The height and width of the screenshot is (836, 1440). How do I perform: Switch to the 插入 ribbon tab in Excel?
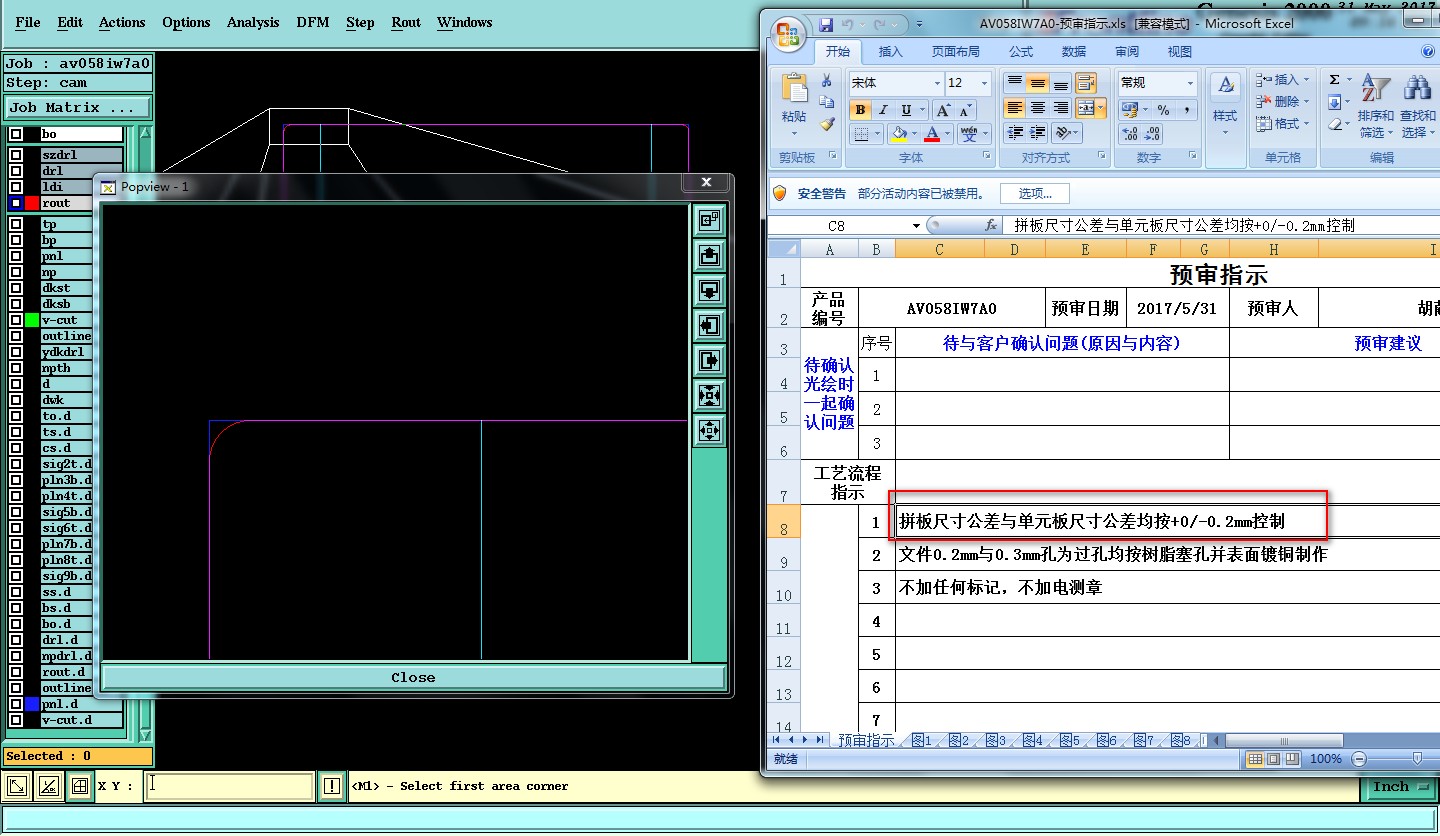[x=890, y=52]
